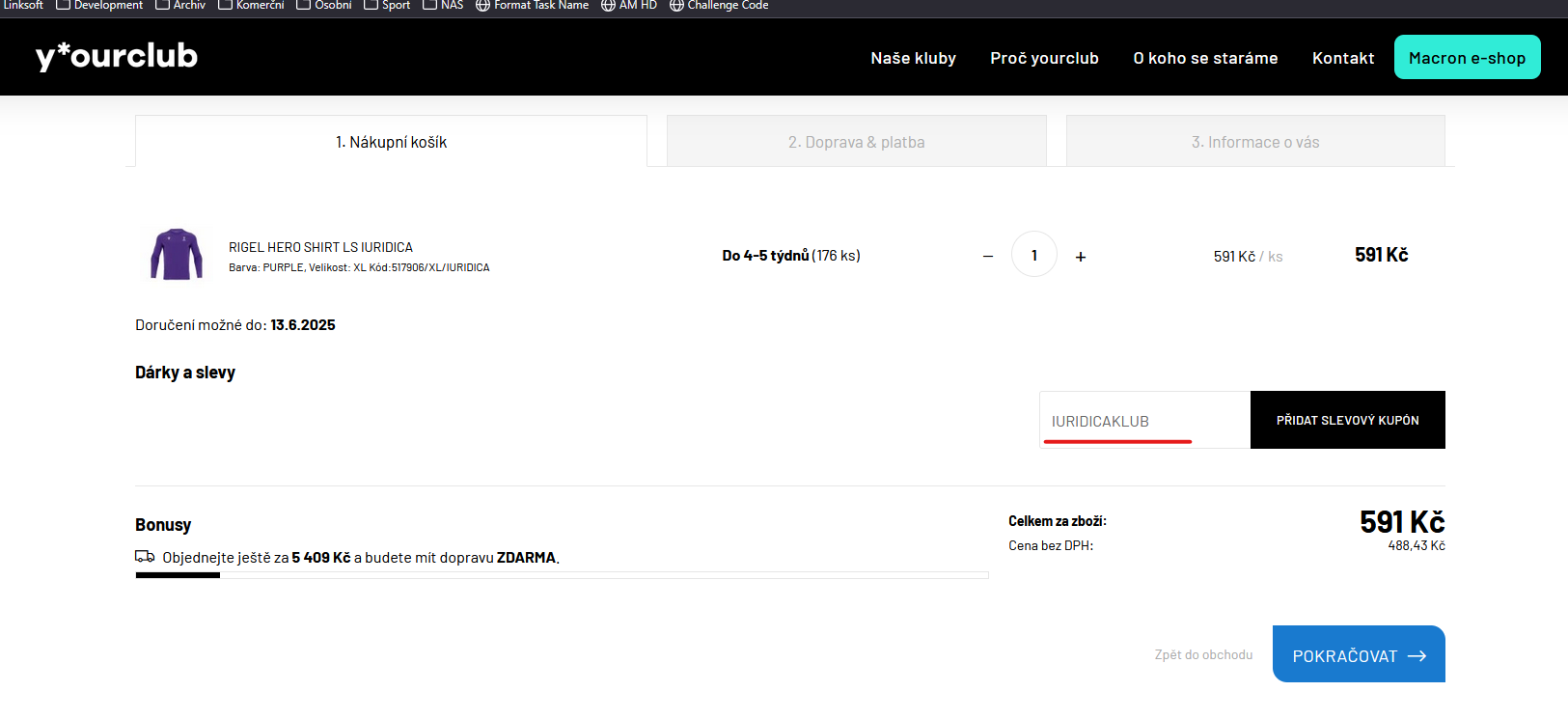
Task: Open the Development bookmark folder
Action: click(x=99, y=5)
